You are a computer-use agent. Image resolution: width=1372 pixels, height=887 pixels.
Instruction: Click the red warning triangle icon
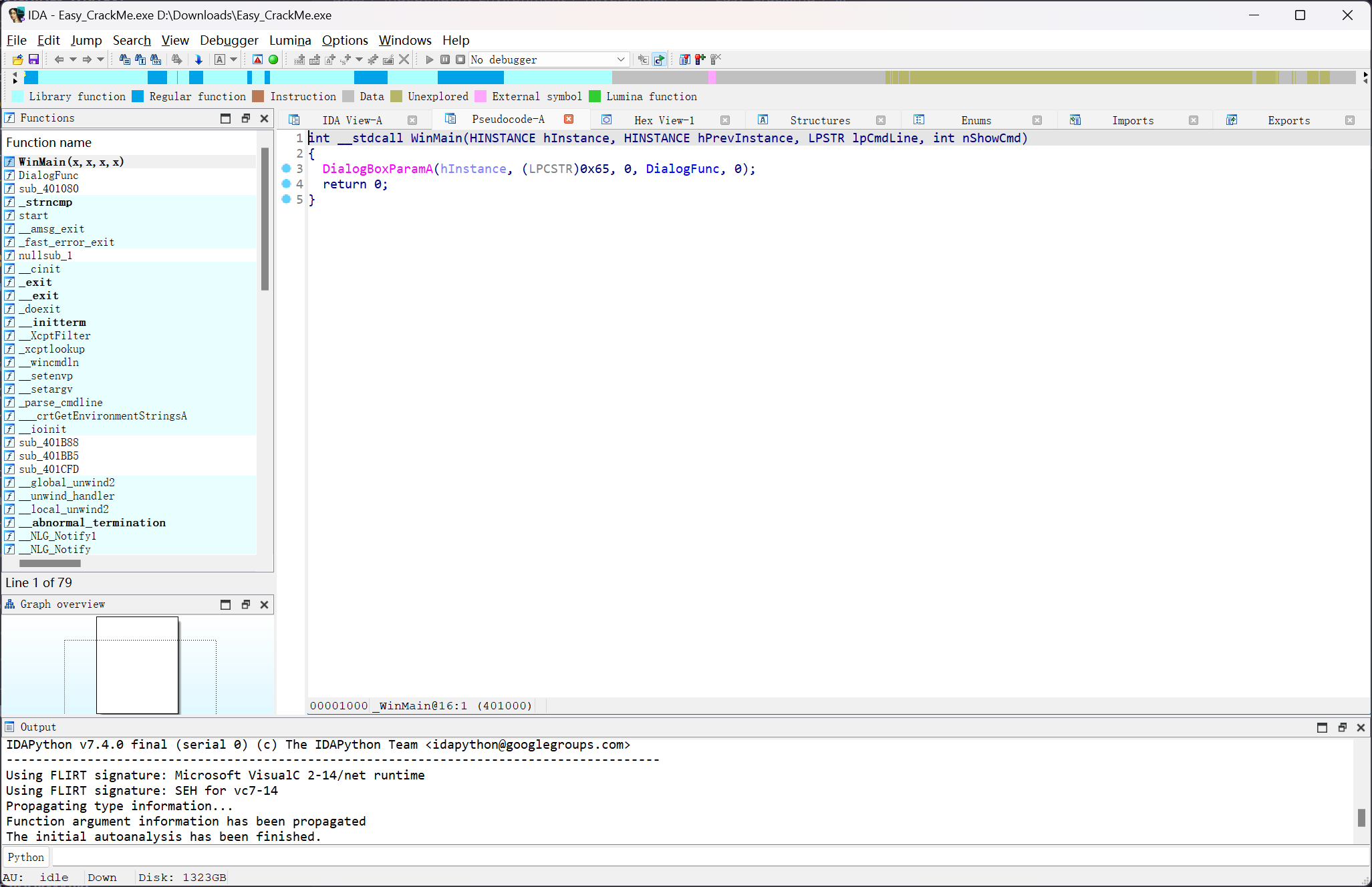click(x=258, y=59)
